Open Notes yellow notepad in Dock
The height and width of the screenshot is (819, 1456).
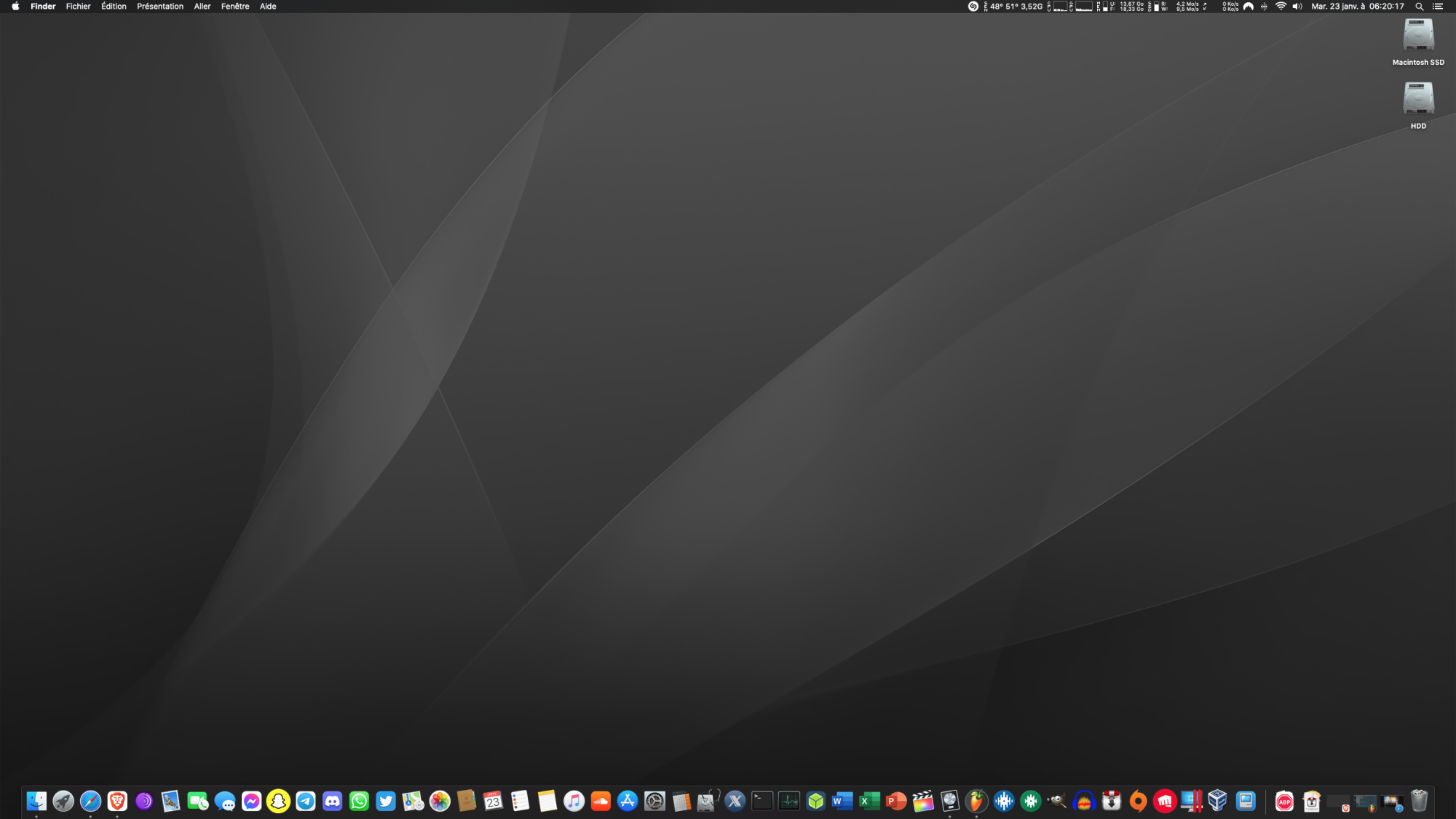click(x=547, y=802)
